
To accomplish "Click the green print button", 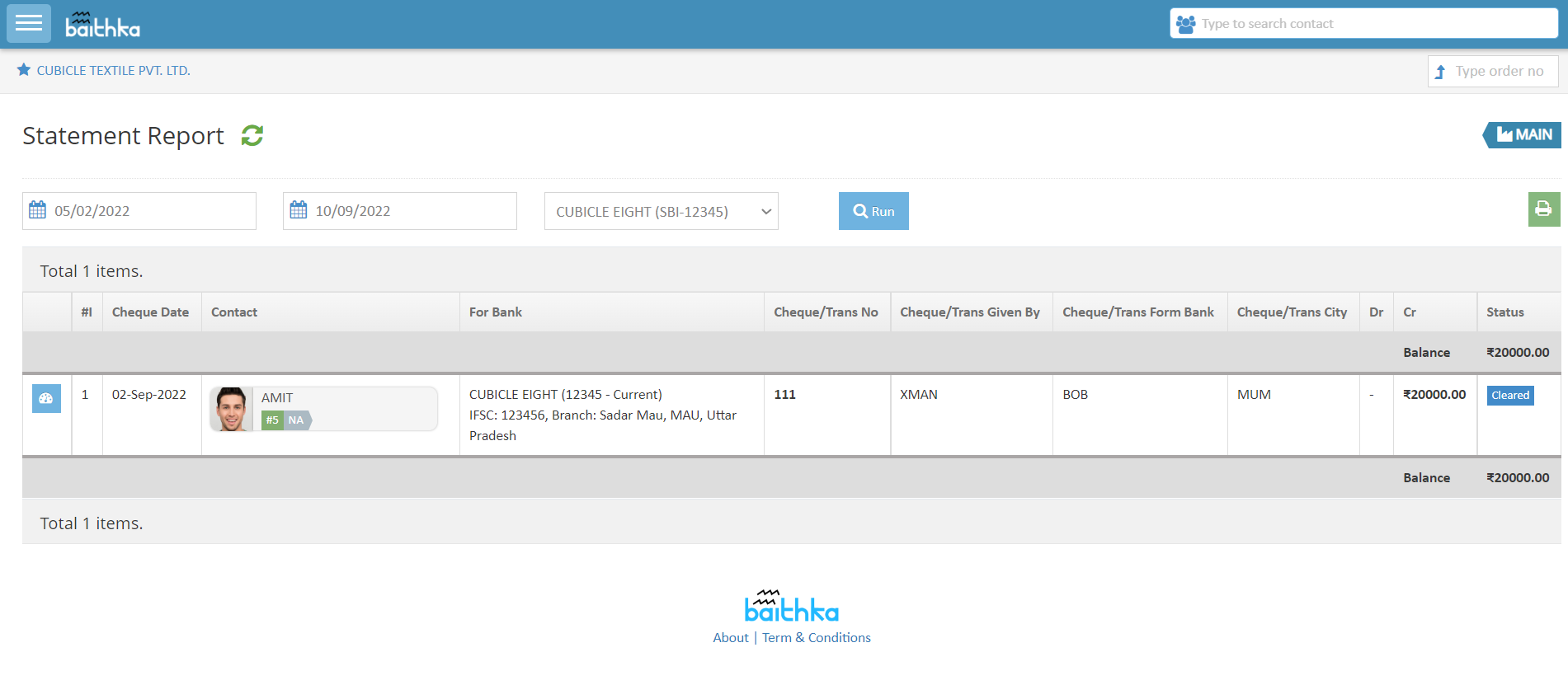I will (1543, 209).
